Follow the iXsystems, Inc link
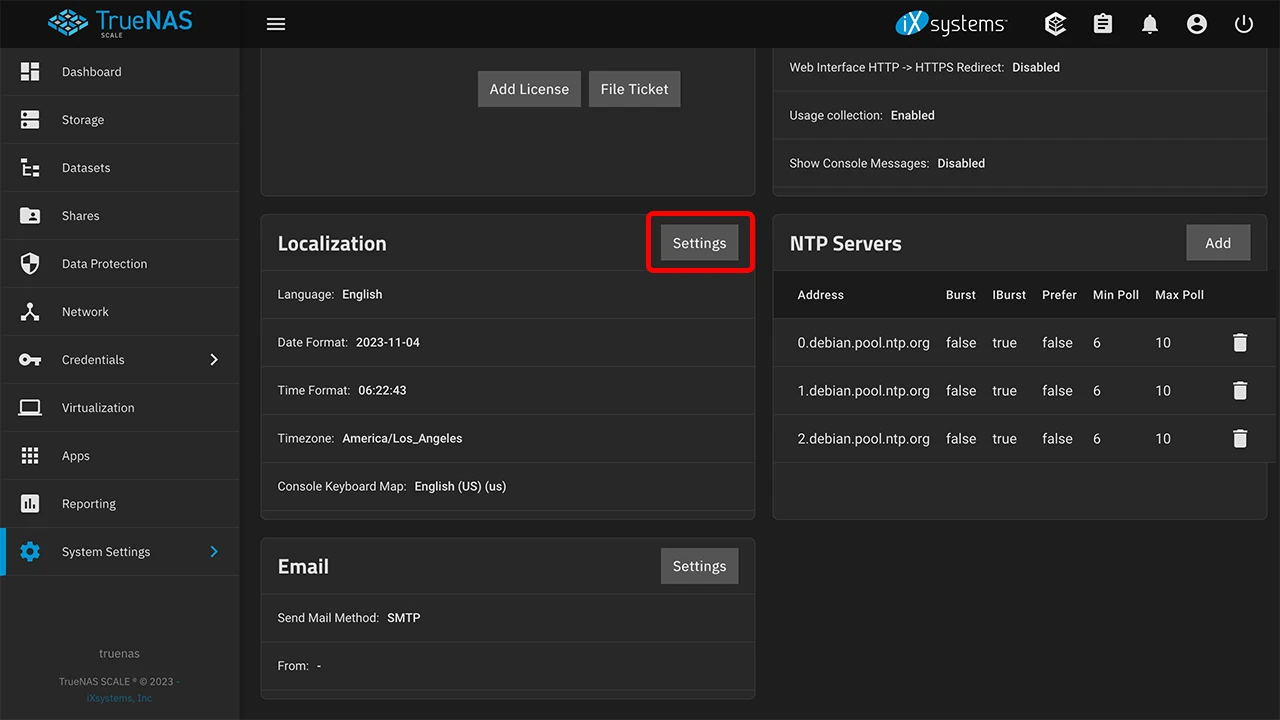The height and width of the screenshot is (720, 1280). (x=119, y=698)
